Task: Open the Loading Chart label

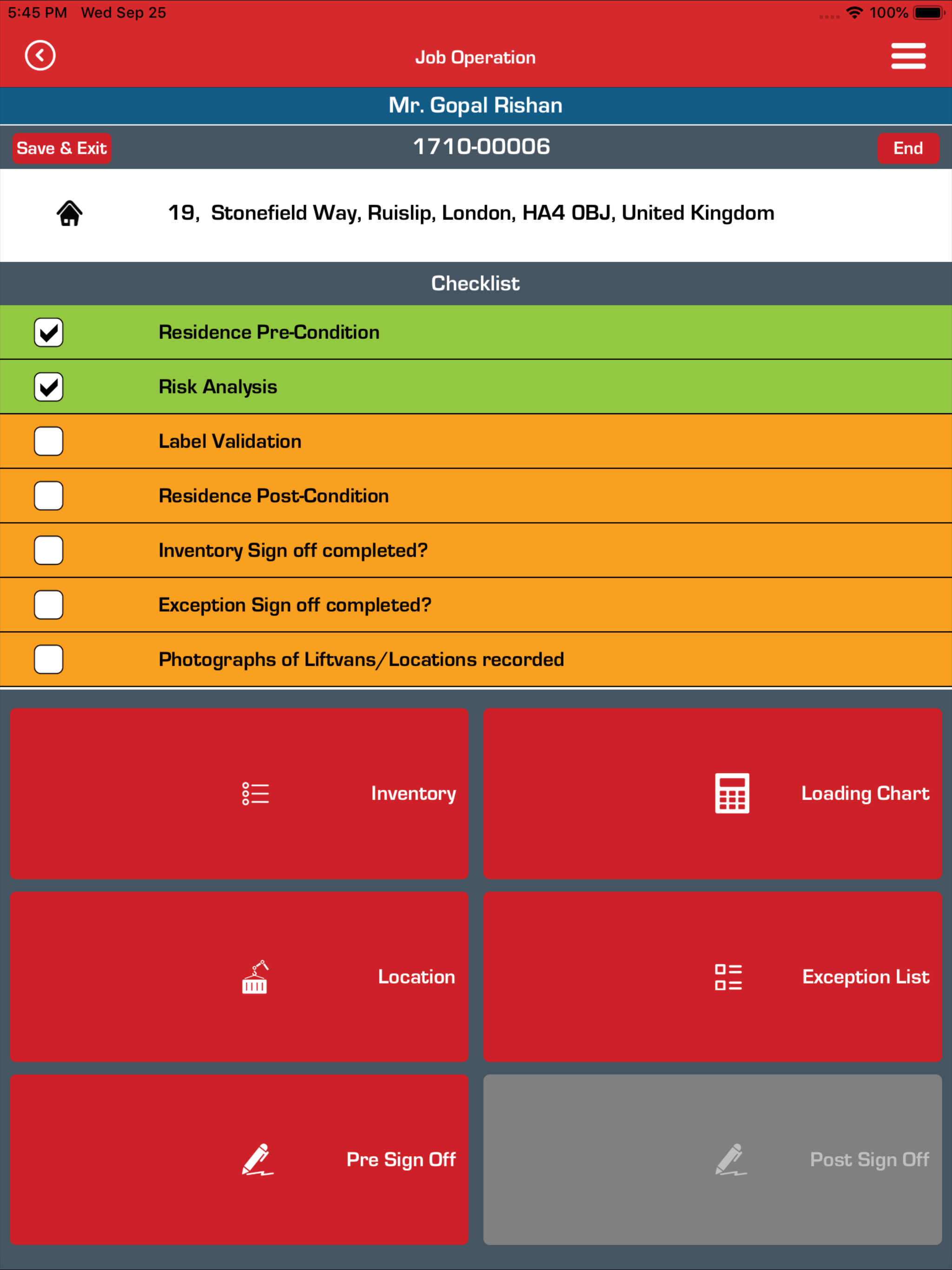Action: [865, 794]
